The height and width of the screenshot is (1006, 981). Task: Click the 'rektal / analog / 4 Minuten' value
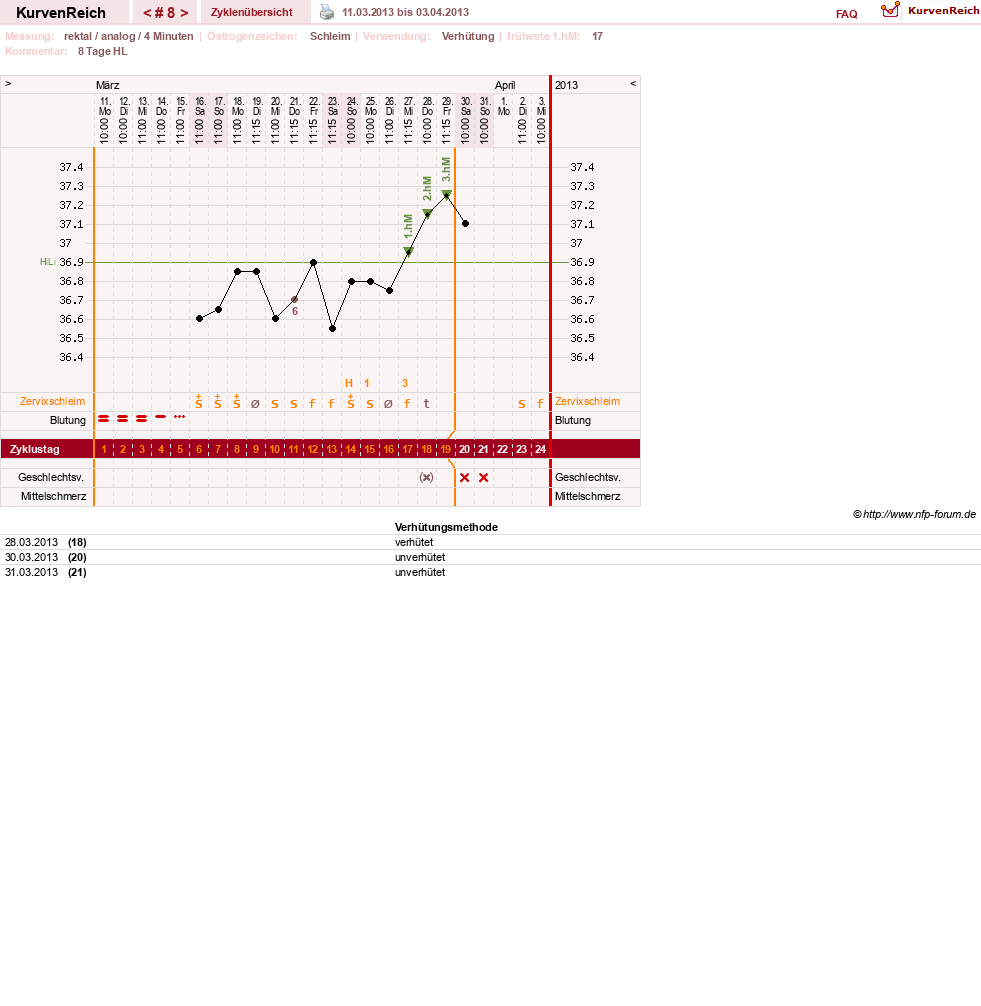click(128, 37)
